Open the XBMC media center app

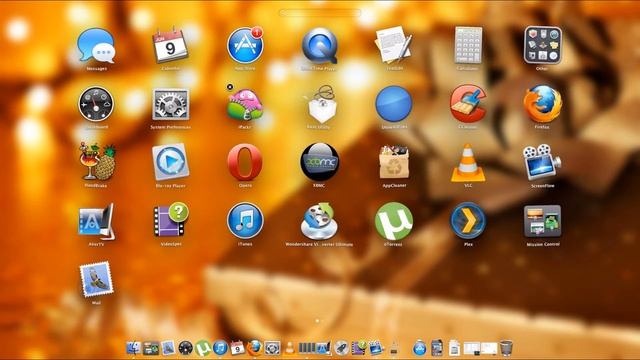[x=320, y=162]
